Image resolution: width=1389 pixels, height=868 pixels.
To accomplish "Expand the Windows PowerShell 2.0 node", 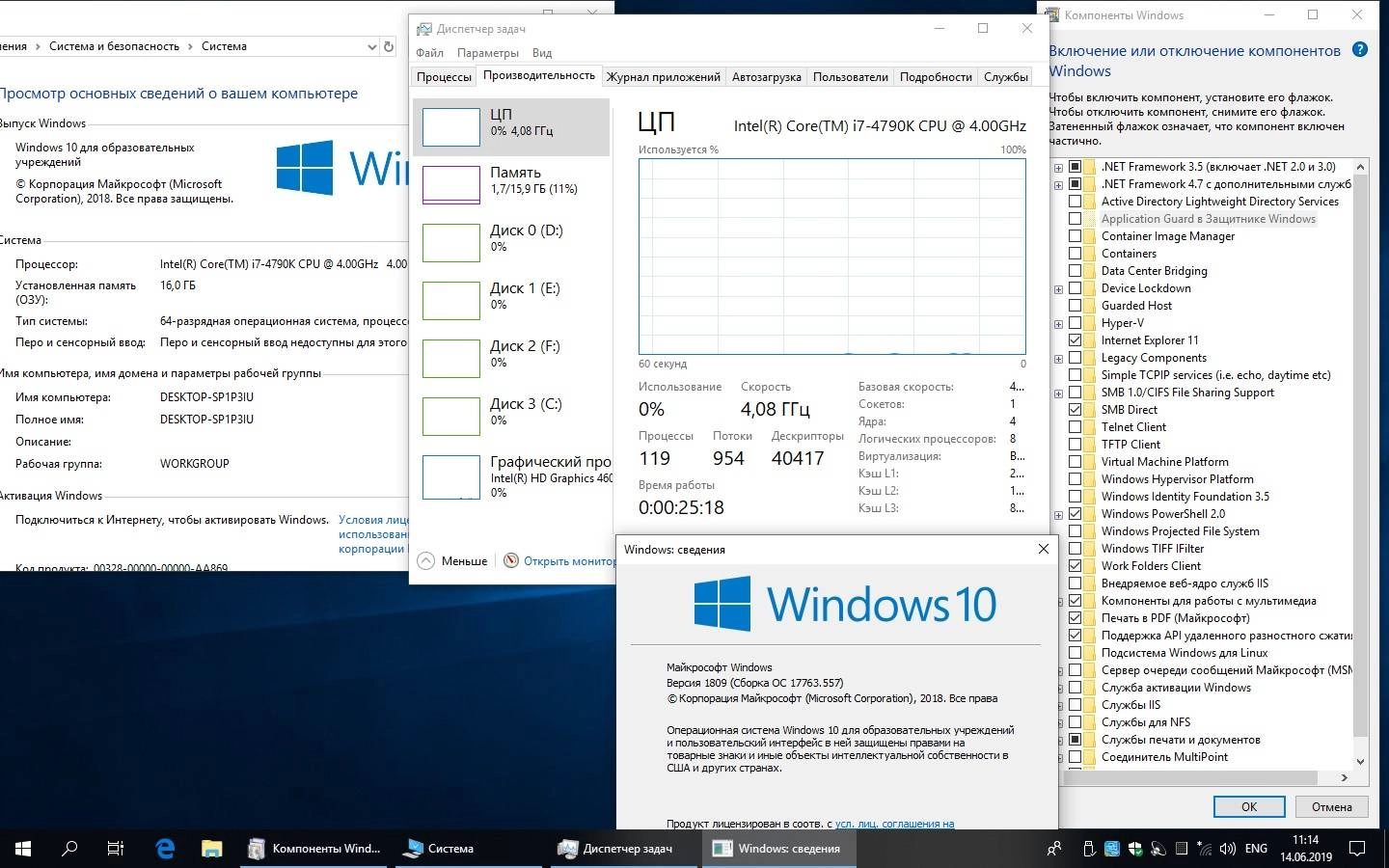I will pyautogui.click(x=1059, y=514).
